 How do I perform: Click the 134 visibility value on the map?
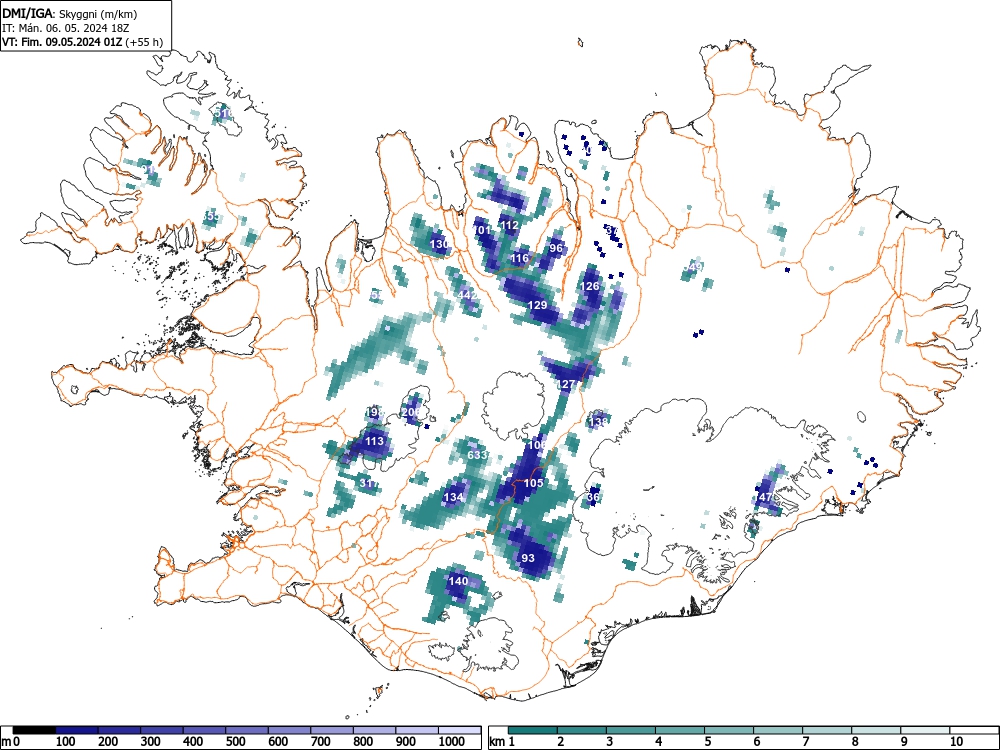click(x=453, y=497)
